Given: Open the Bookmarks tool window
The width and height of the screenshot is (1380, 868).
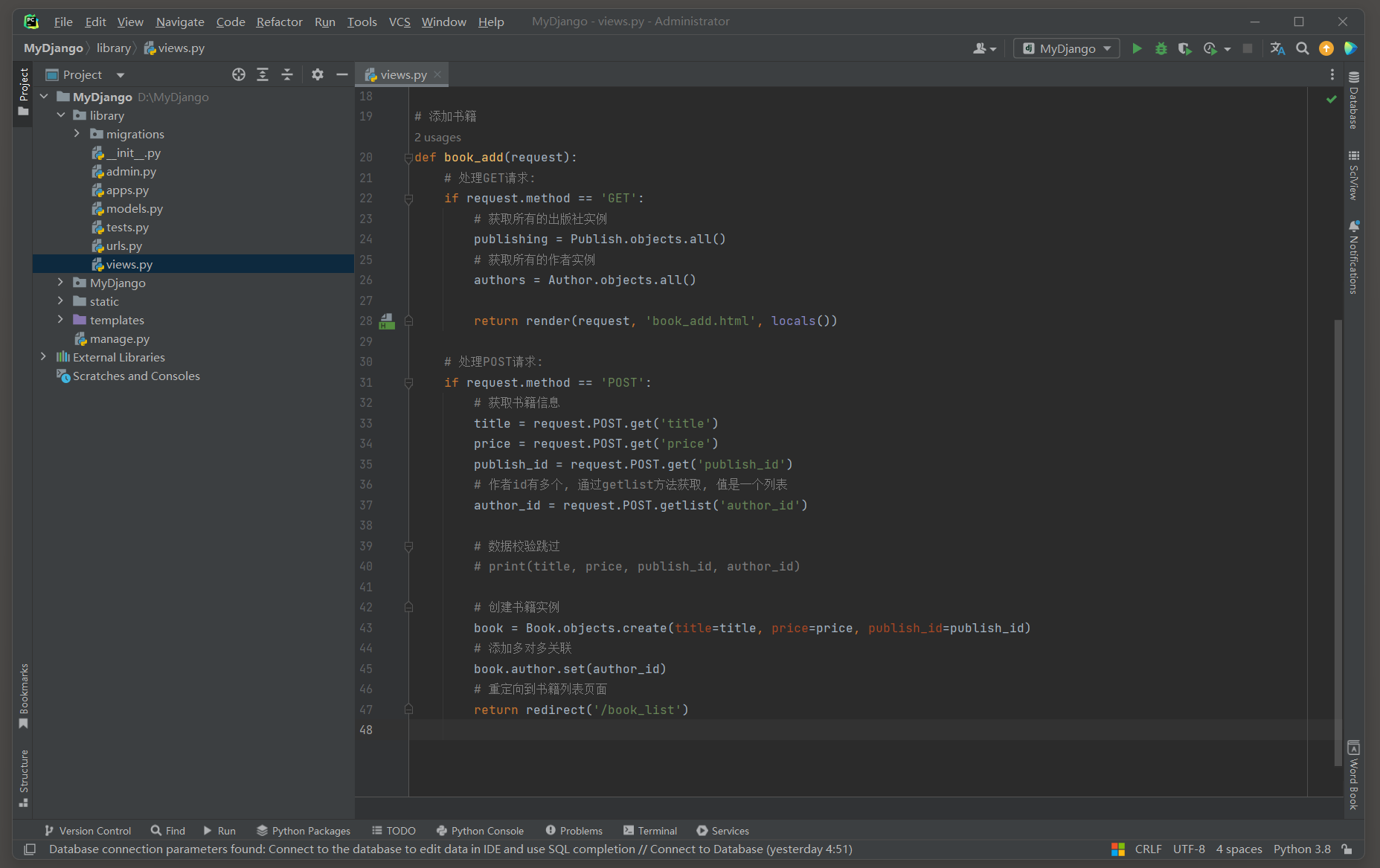Looking at the screenshot, I should [24, 696].
